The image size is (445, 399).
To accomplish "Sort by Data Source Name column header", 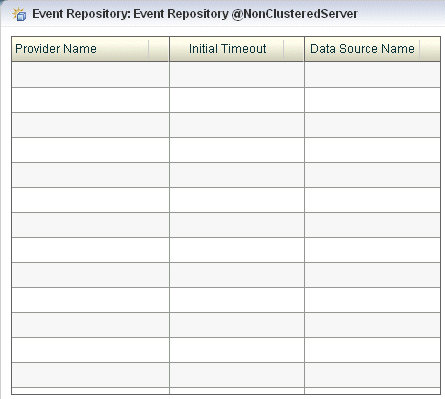I will click(362, 49).
